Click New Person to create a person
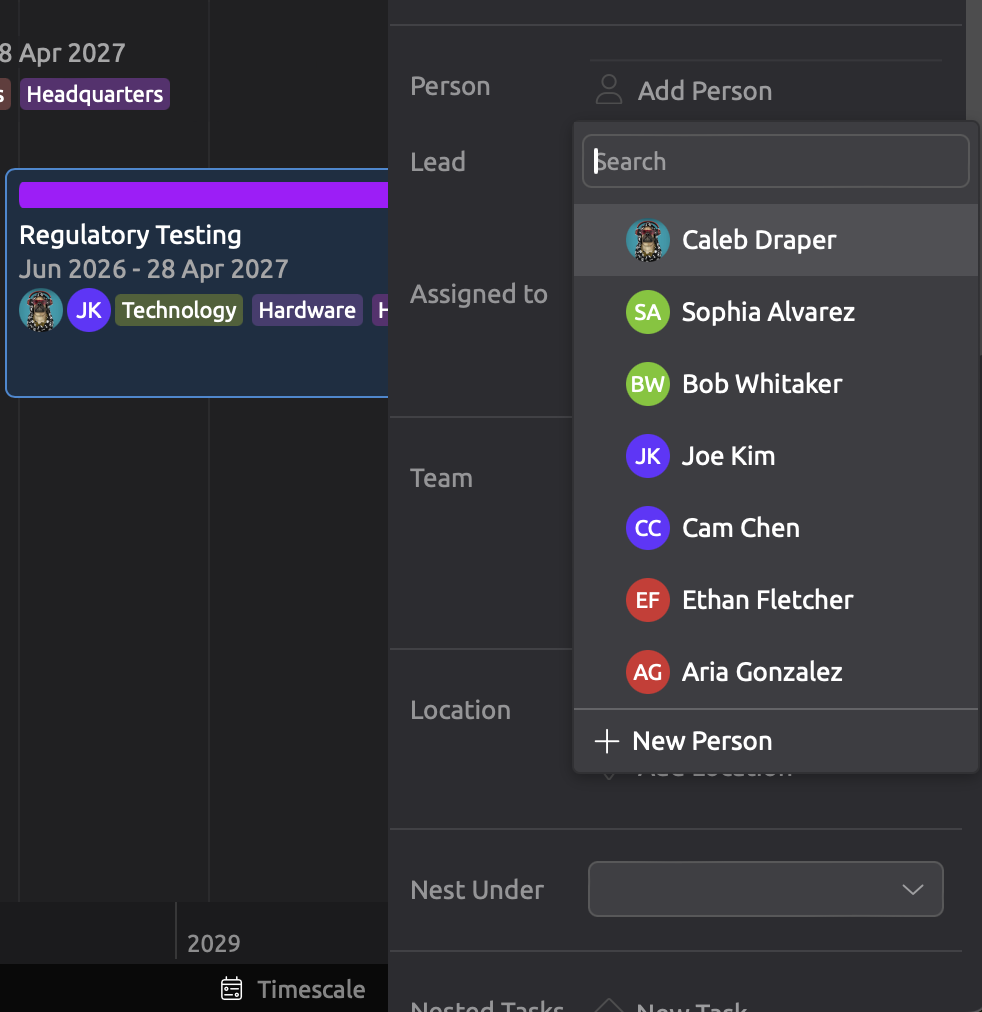 [702, 741]
